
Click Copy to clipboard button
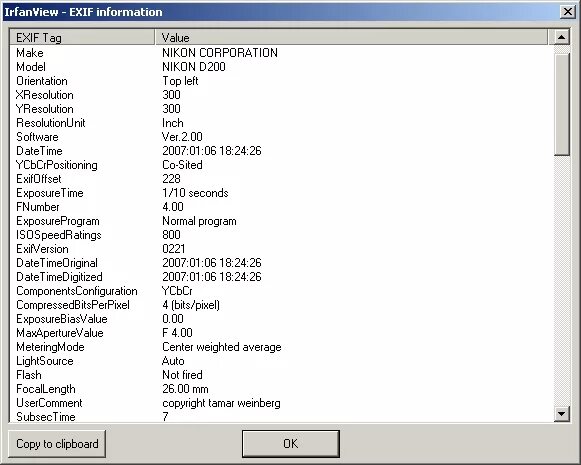[x=57, y=444]
